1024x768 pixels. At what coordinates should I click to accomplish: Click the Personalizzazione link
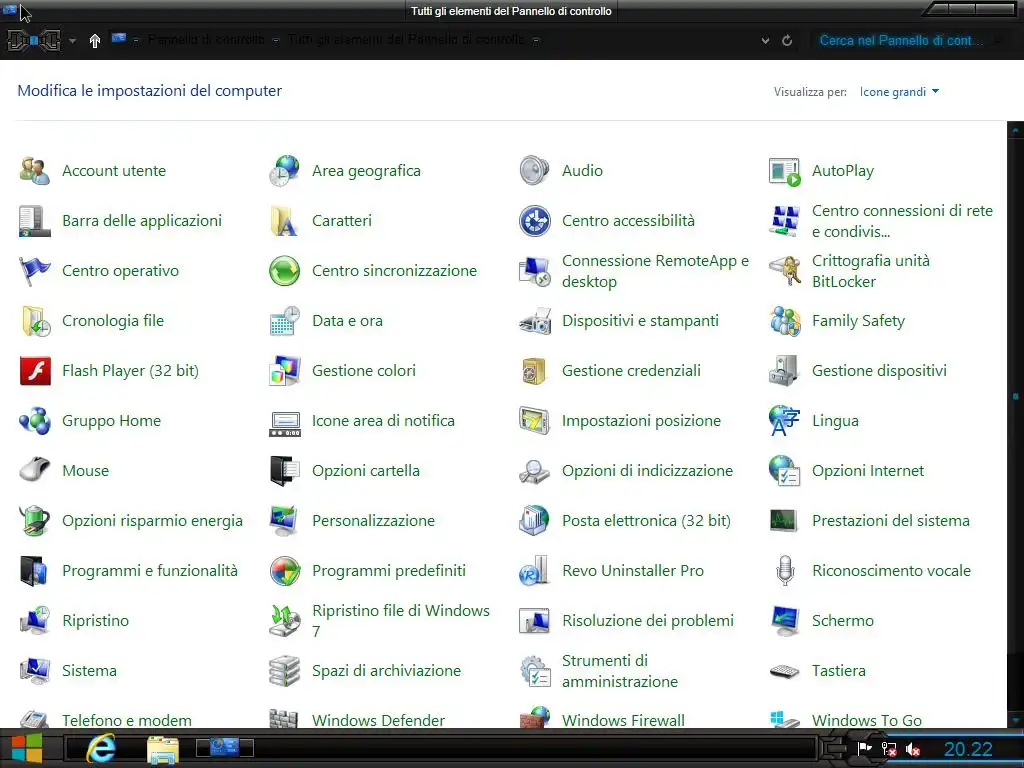click(x=373, y=520)
